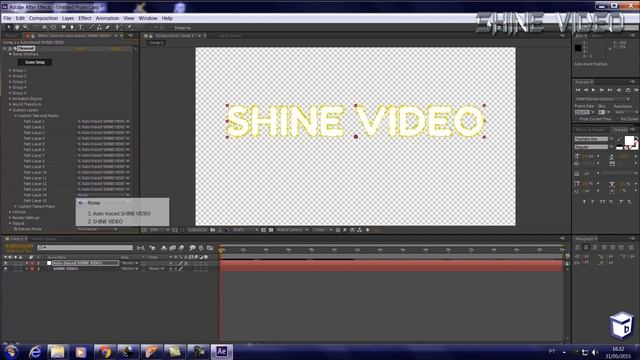
Task: Toggle Full Screen checkbox in Preview
Action: (618, 119)
